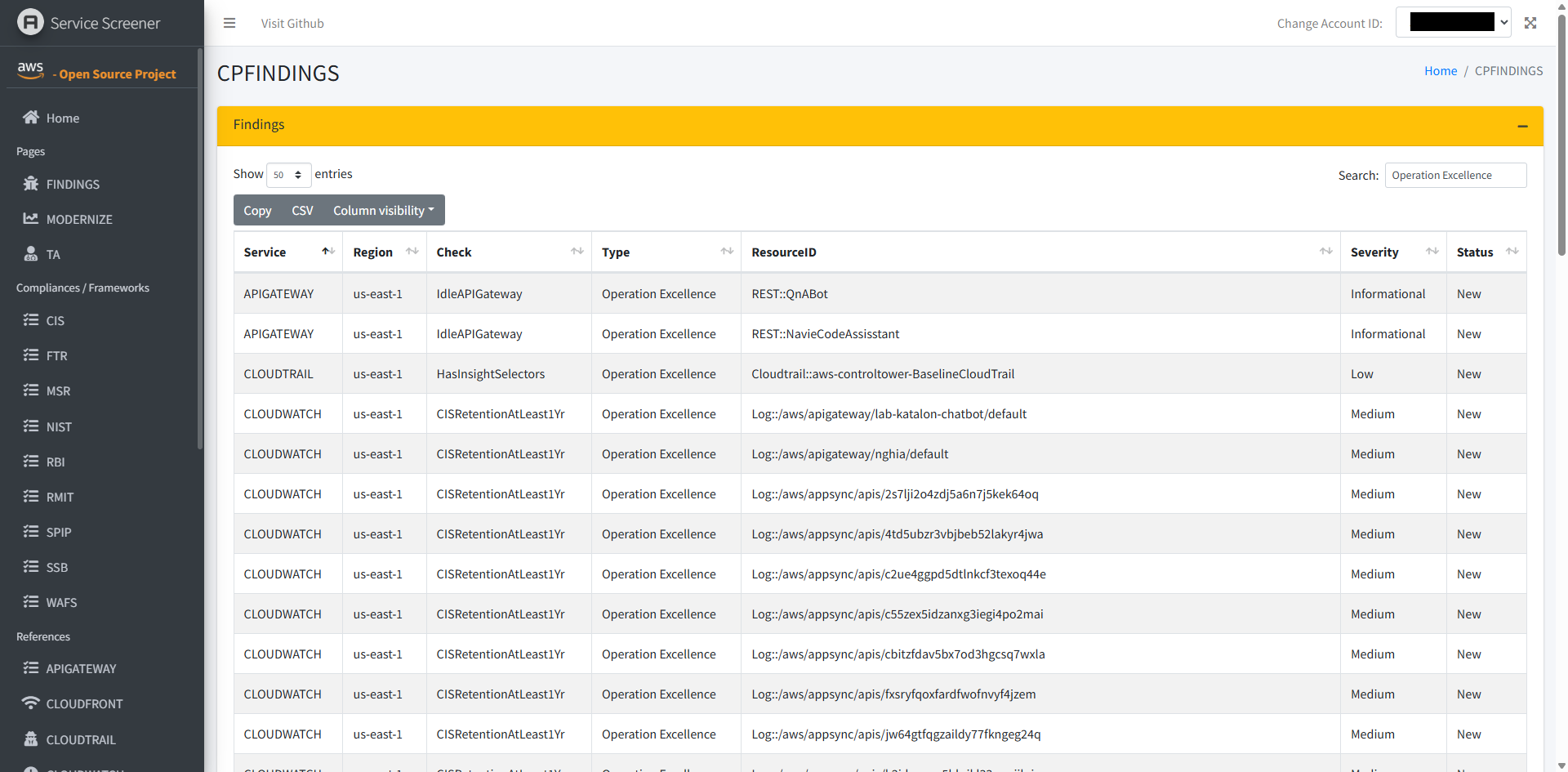This screenshot has height=772, width=1568.
Task: Open the TA page user icon
Action: pos(31,254)
